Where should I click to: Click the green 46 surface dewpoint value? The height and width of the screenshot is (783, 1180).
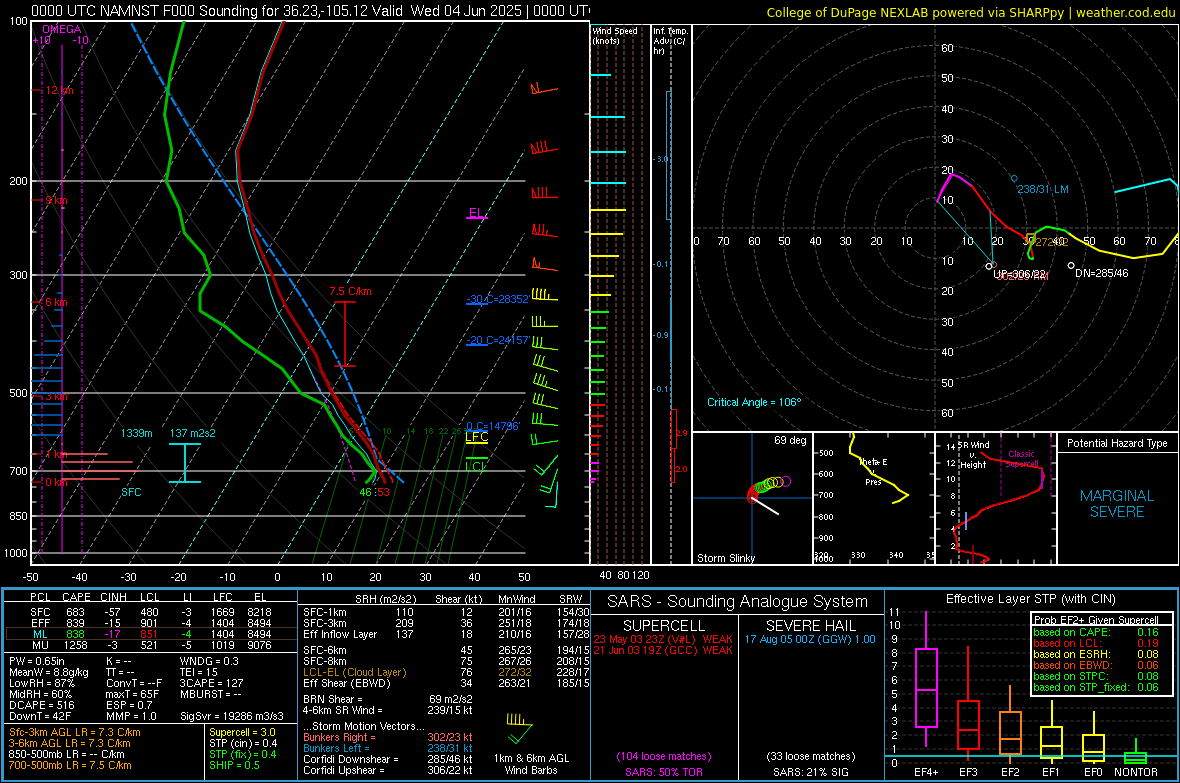point(366,492)
